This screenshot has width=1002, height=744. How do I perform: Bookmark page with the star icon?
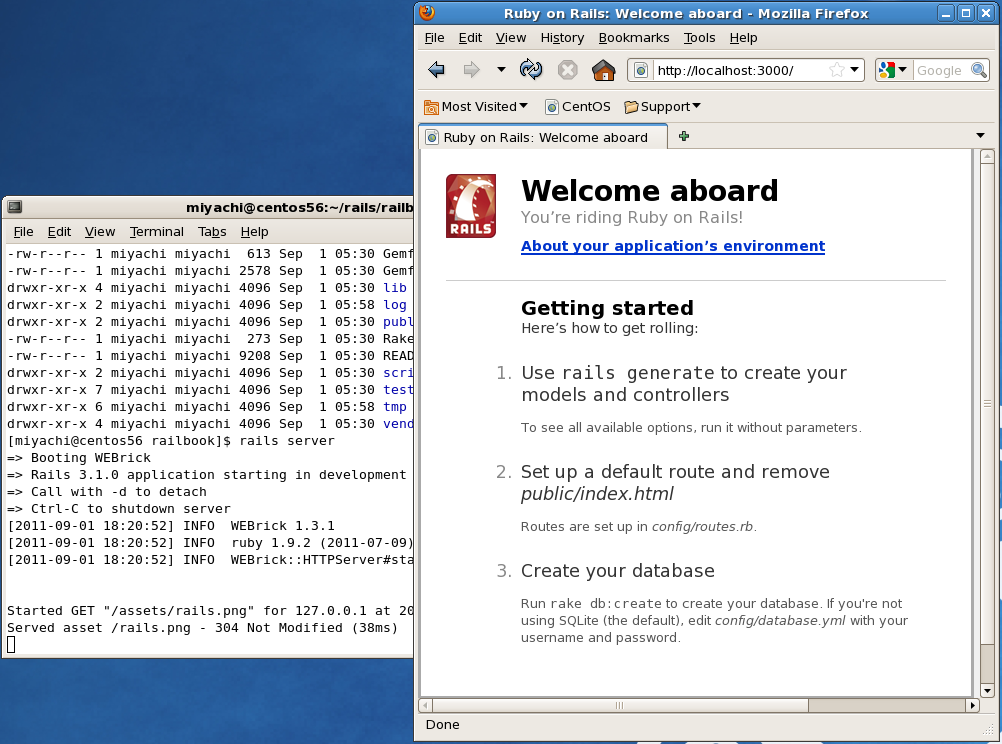836,70
